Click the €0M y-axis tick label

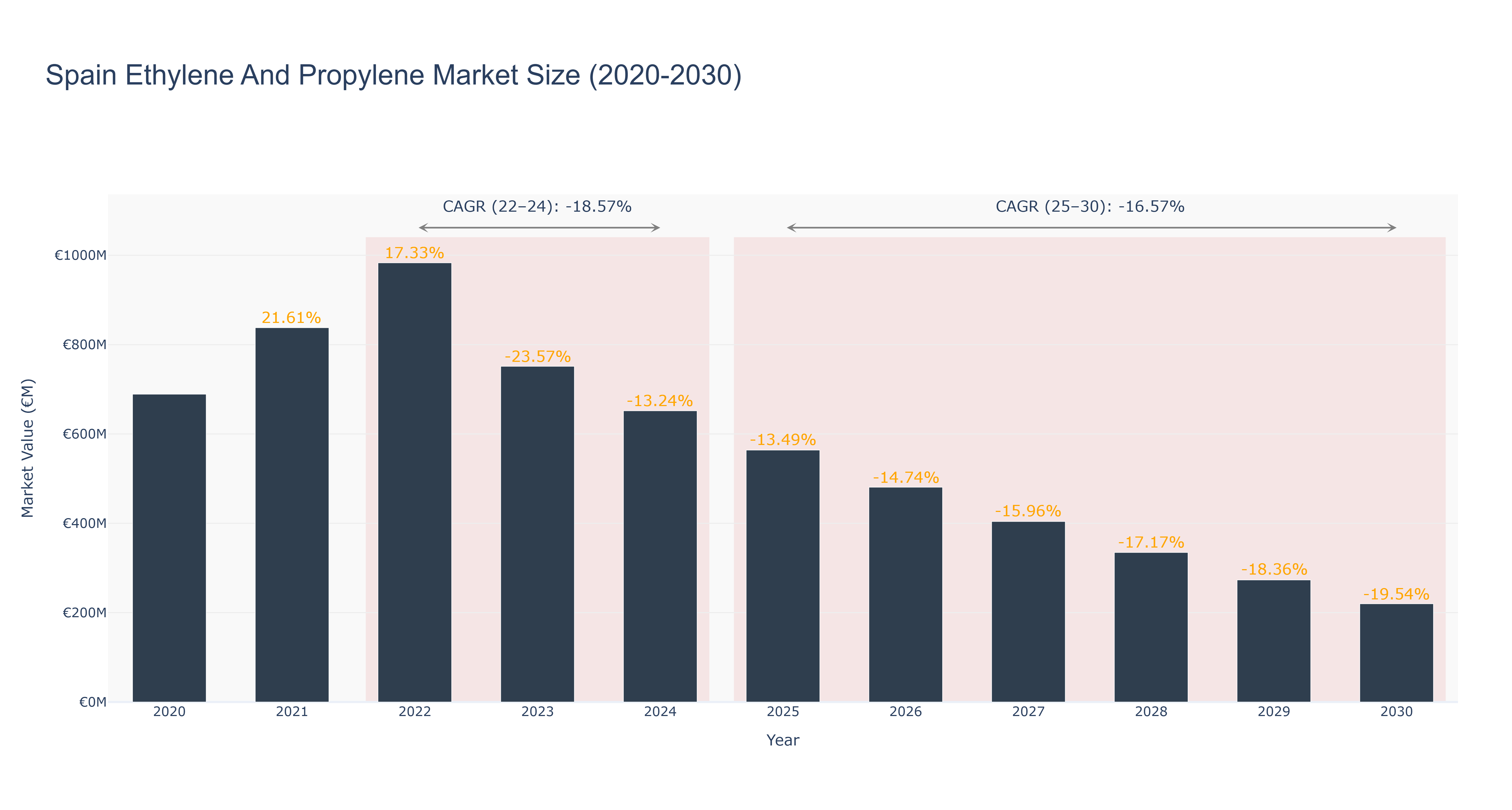(x=93, y=702)
